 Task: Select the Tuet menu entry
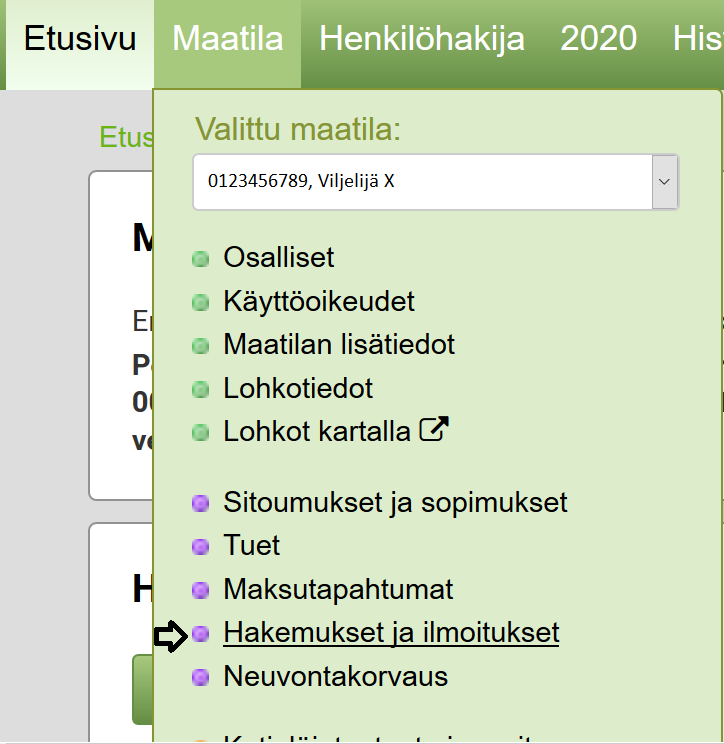251,545
